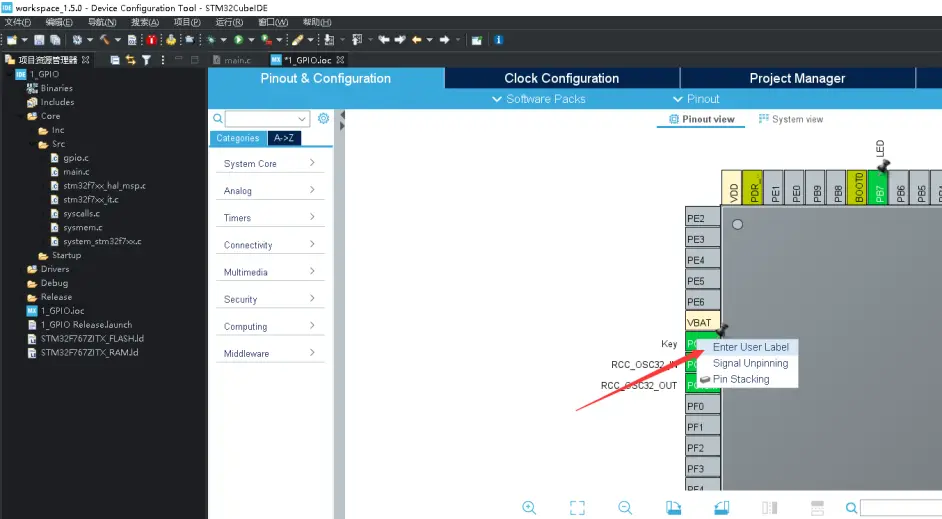Image resolution: width=942 pixels, height=519 pixels.
Task: Open the category search combo box dropdown
Action: pos(302,119)
